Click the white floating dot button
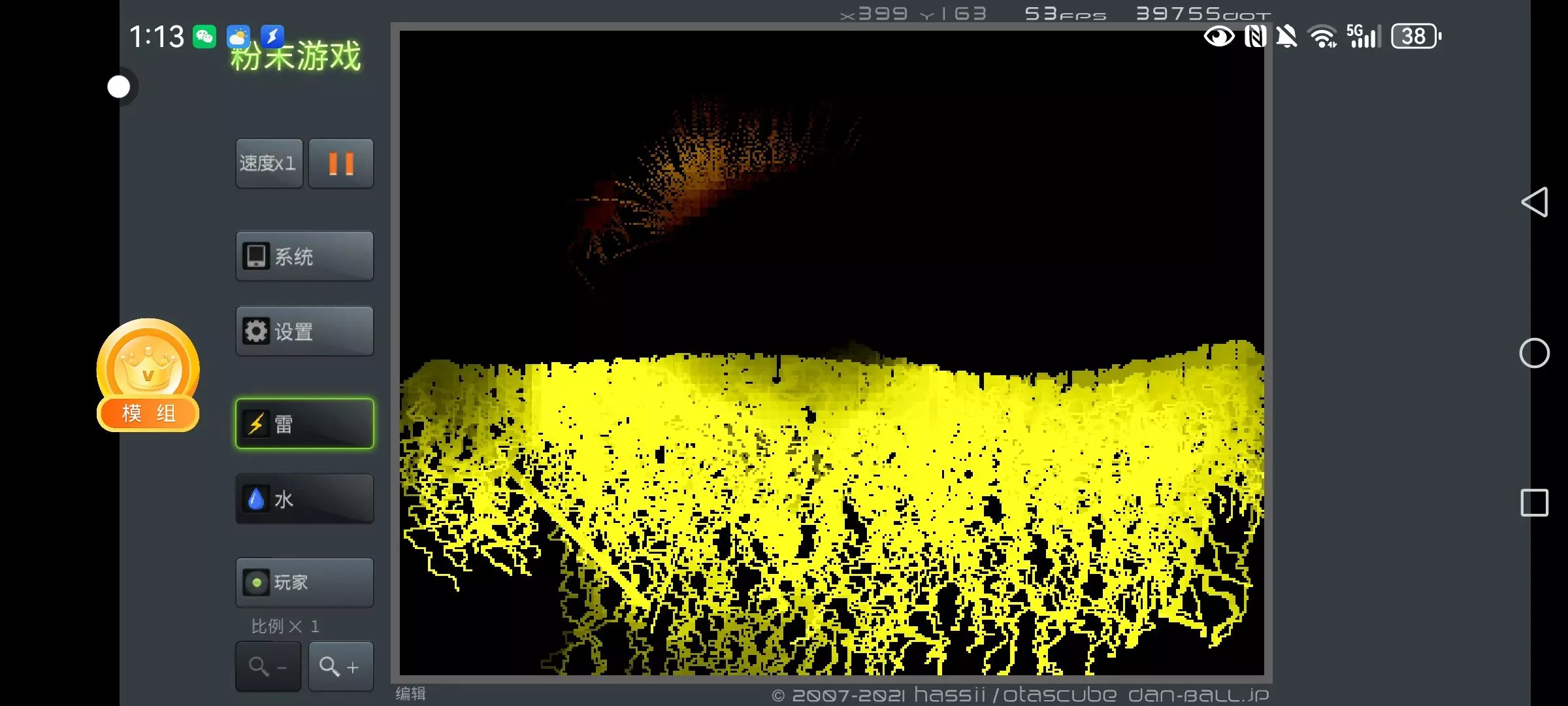1568x706 pixels. point(119,87)
